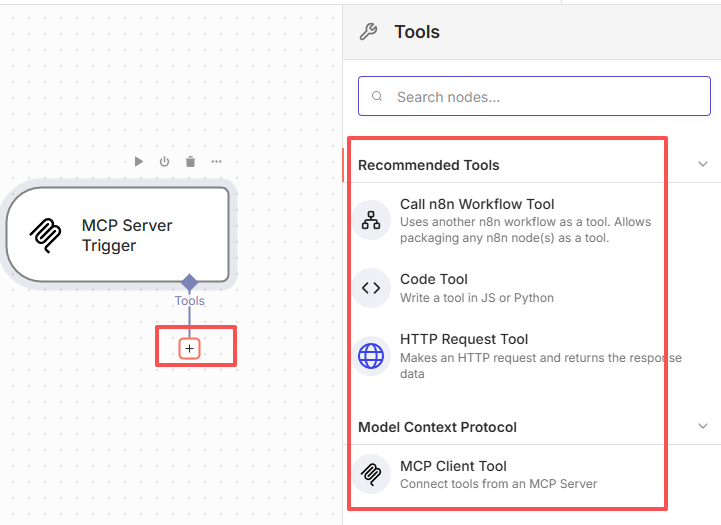Choose the Code Tool label
Image resolution: width=721 pixels, height=525 pixels.
tap(434, 279)
